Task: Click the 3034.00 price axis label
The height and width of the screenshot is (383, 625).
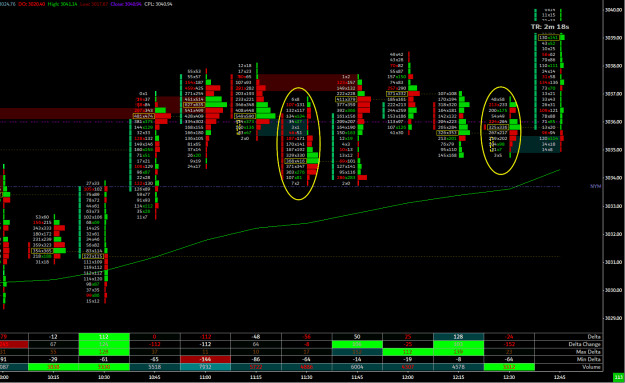Action: [613, 178]
